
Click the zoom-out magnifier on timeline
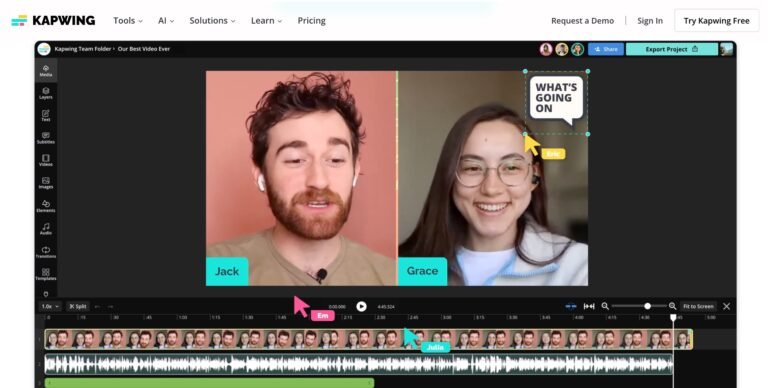605,306
